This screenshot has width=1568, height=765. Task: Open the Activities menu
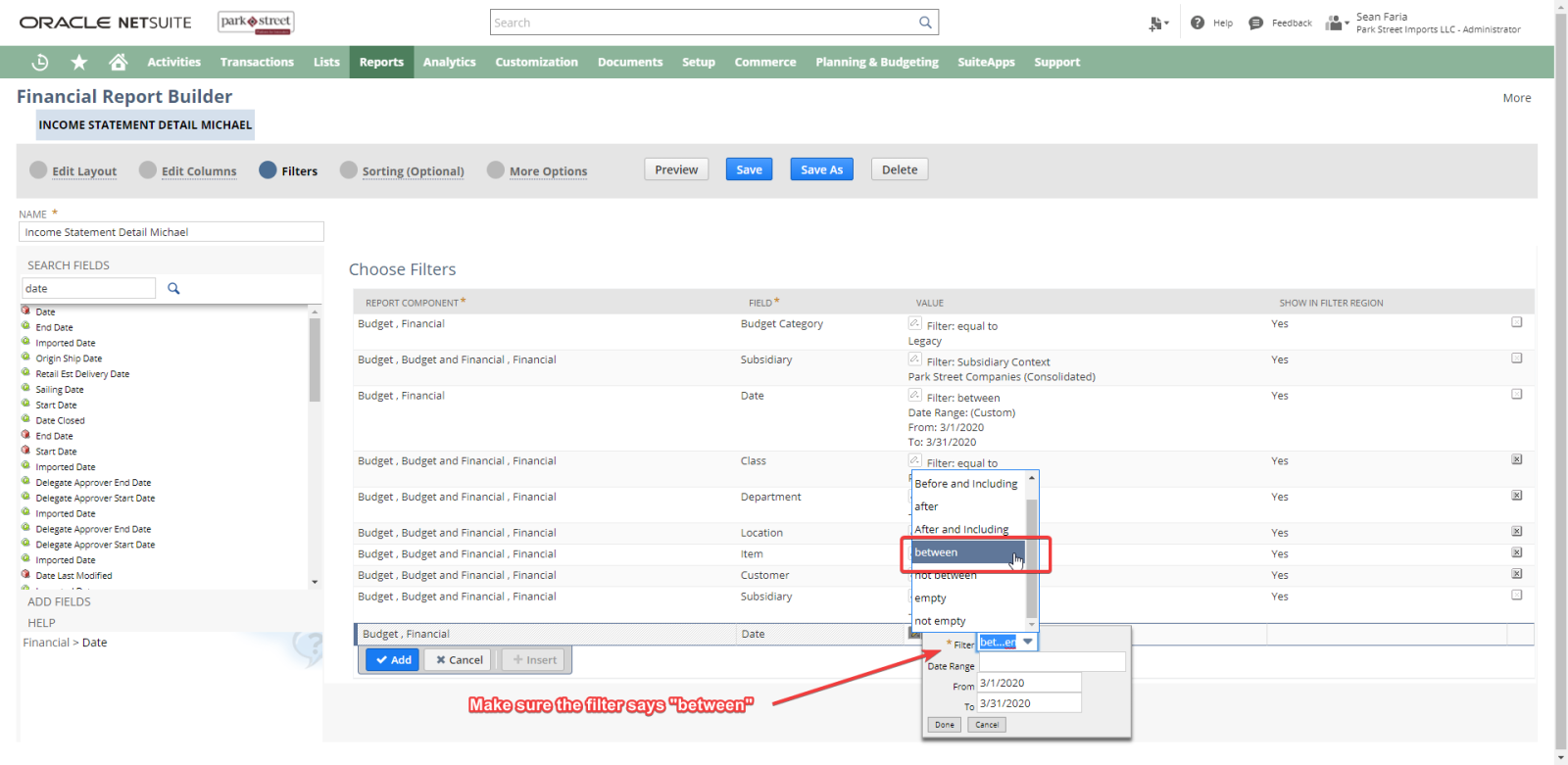pyautogui.click(x=174, y=62)
